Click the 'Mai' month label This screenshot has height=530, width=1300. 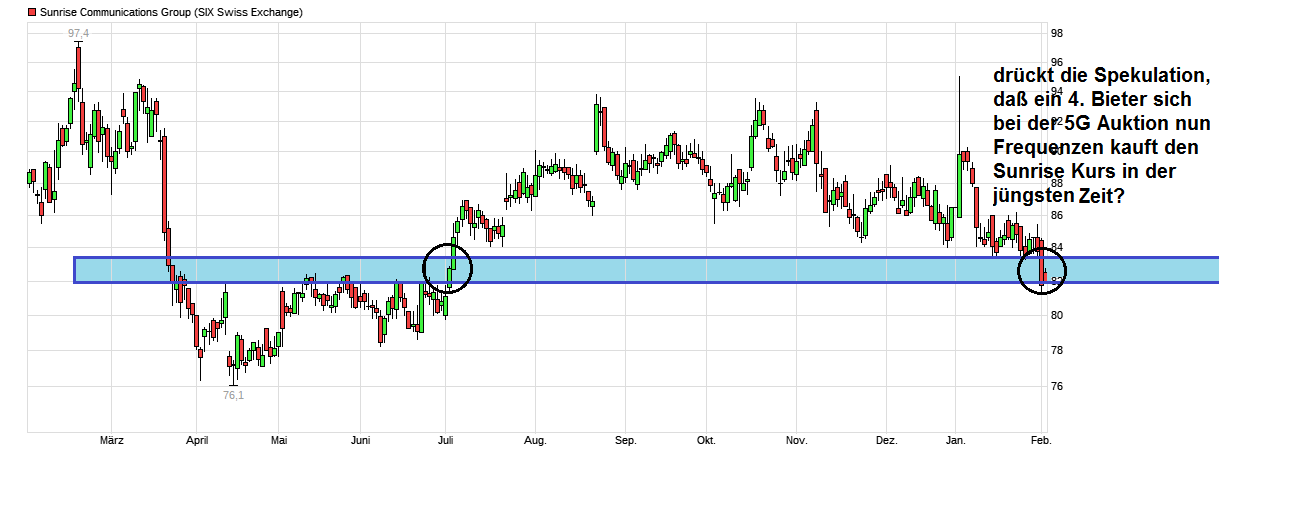(280, 440)
